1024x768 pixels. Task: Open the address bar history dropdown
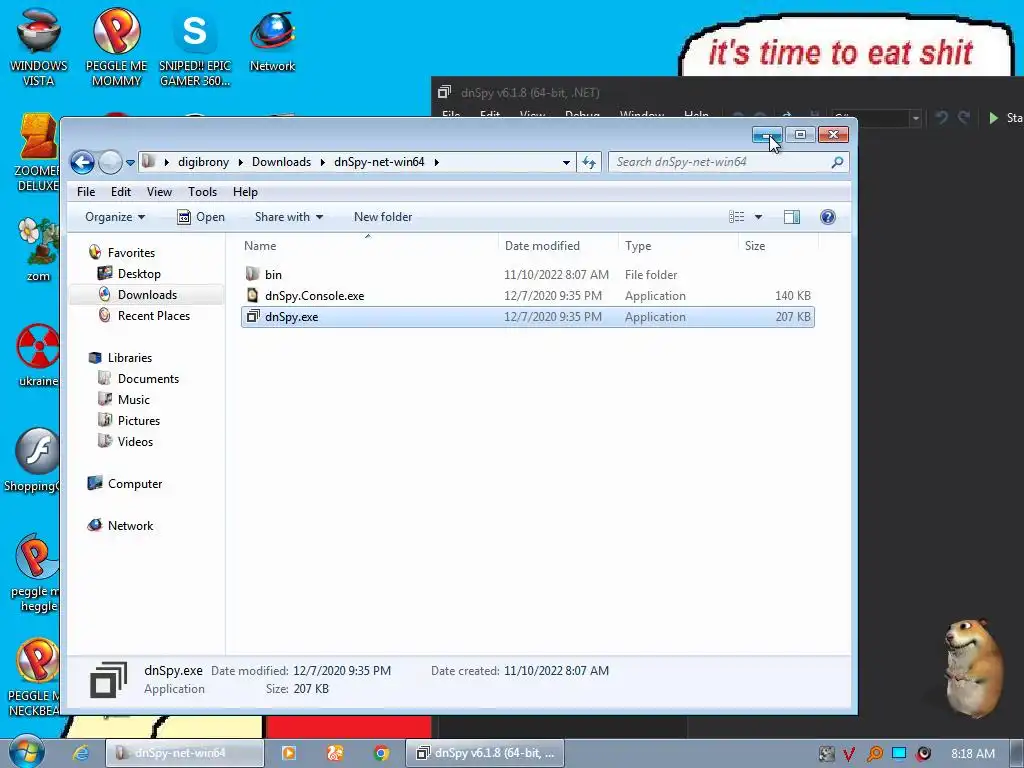click(x=566, y=162)
